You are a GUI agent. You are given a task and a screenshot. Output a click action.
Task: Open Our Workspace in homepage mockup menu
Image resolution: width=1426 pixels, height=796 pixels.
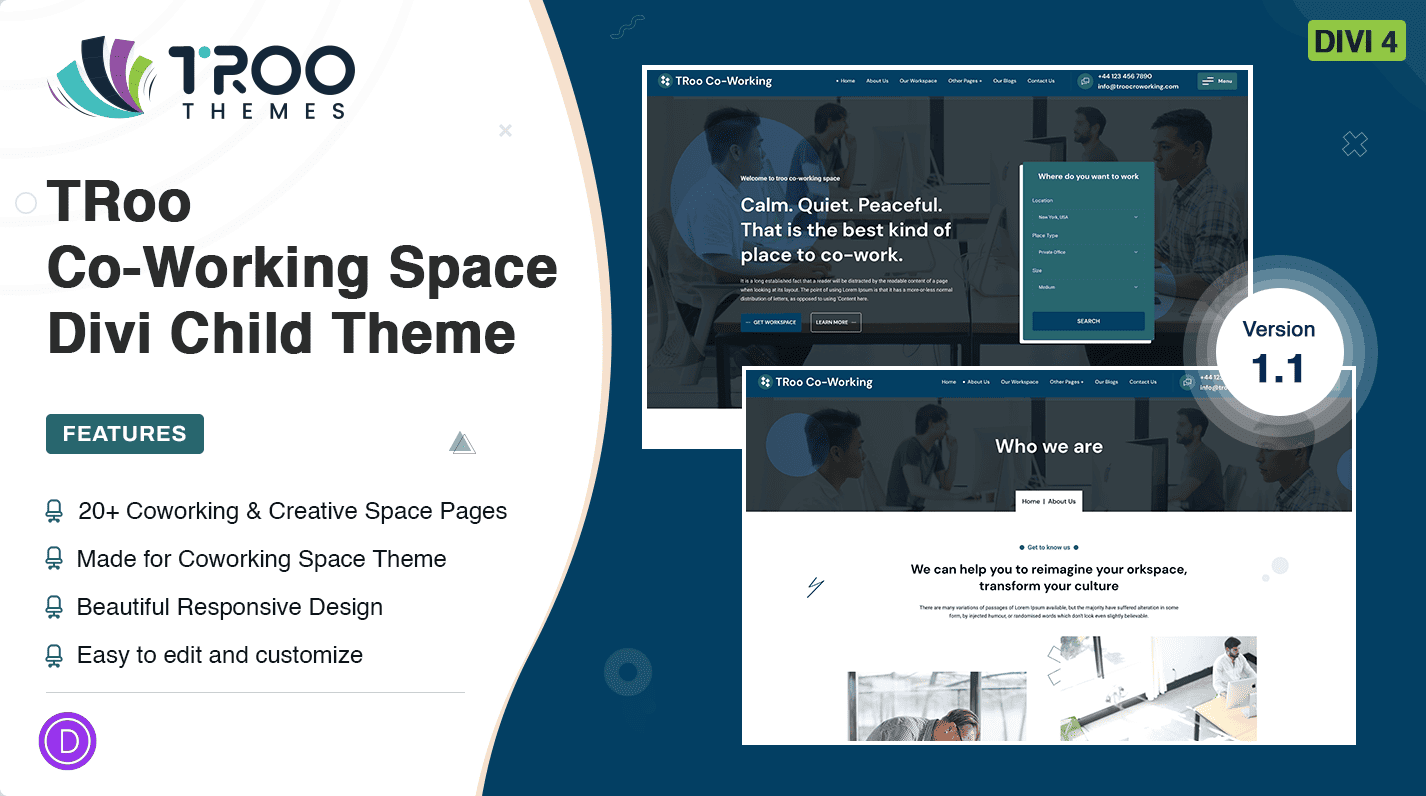[918, 81]
